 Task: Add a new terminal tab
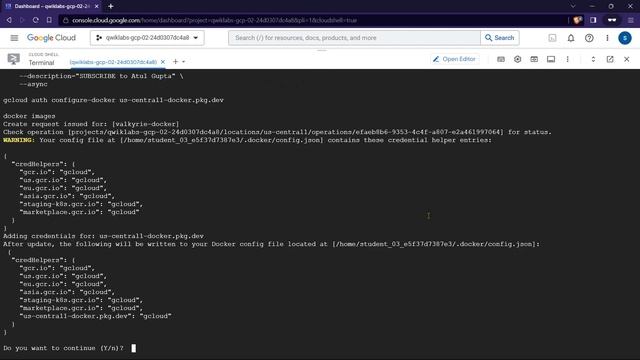coord(176,62)
